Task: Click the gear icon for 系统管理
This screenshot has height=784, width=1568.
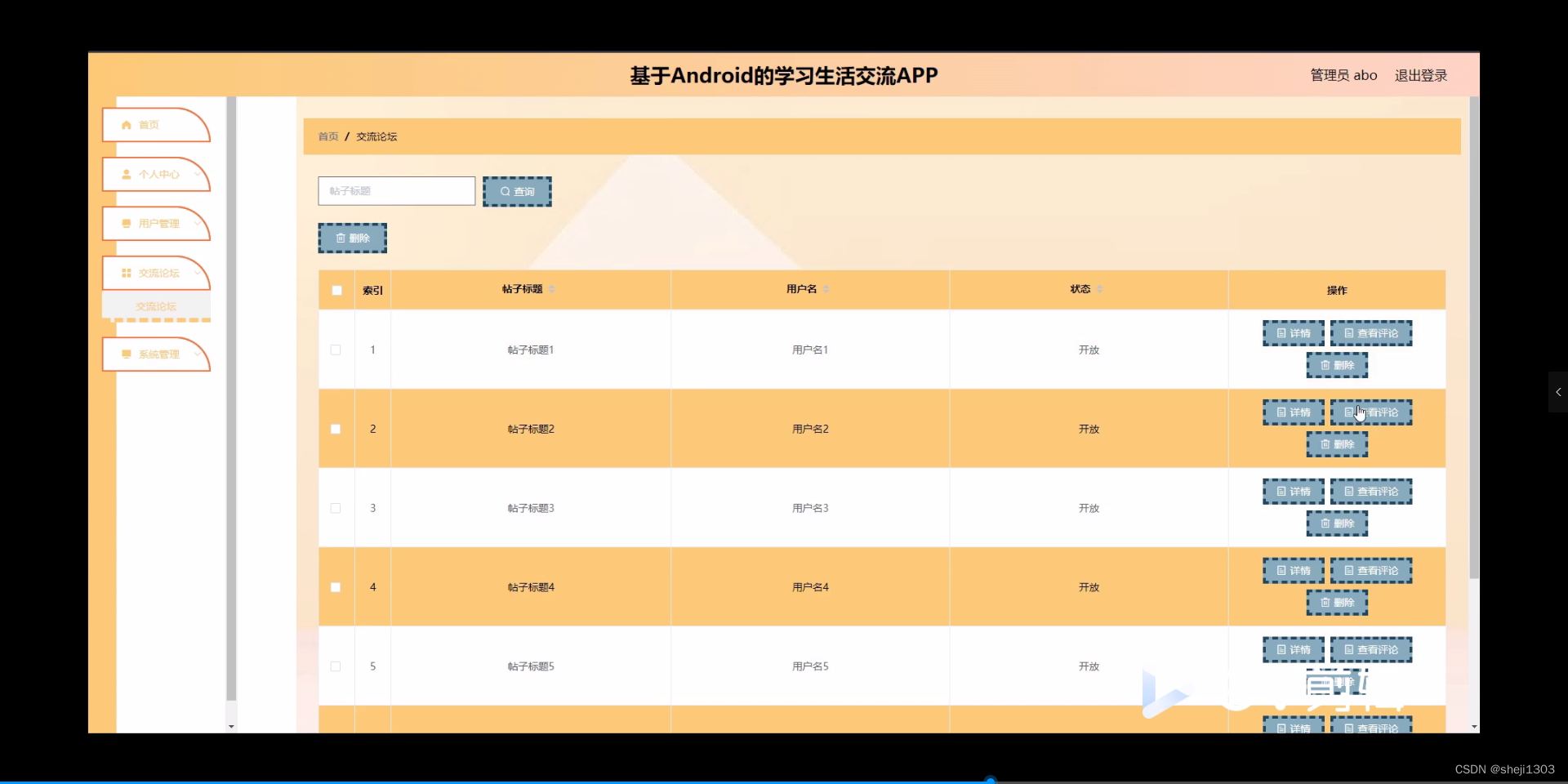Action: (126, 354)
